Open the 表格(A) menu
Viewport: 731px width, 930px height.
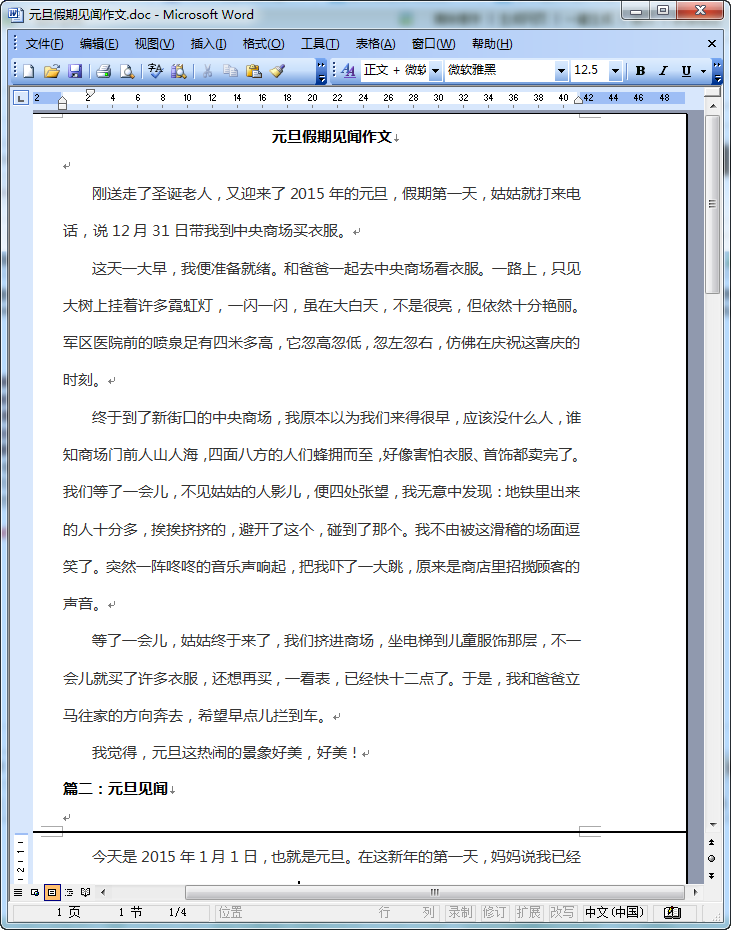click(x=375, y=44)
